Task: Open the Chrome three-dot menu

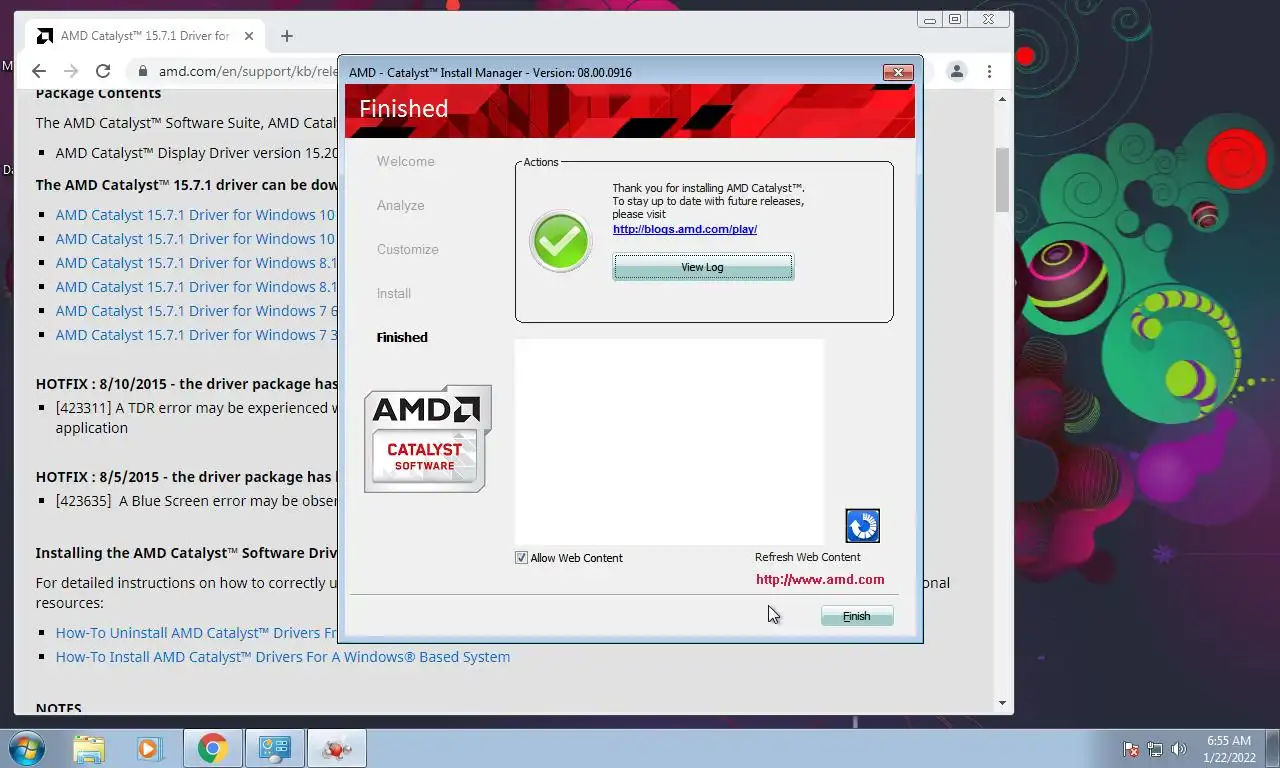Action: (x=989, y=71)
